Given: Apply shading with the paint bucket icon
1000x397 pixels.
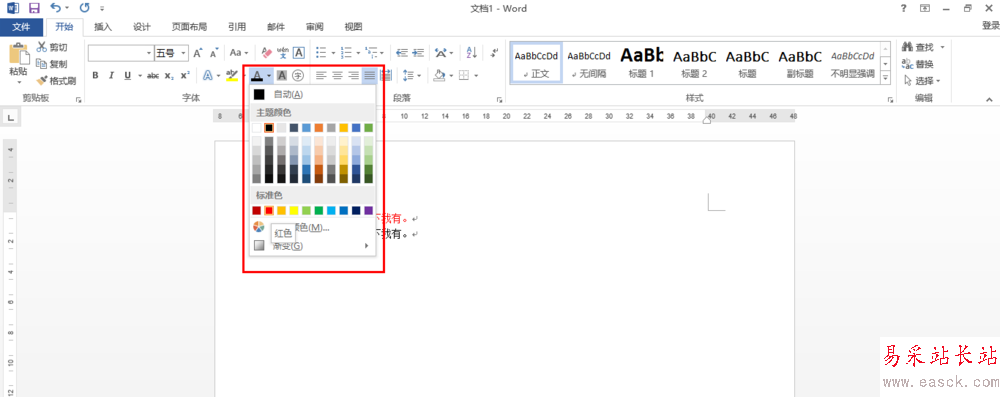Looking at the screenshot, I should pos(439,75).
